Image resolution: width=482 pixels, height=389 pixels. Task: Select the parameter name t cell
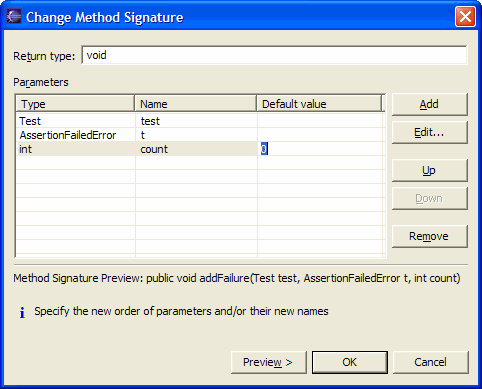point(196,135)
